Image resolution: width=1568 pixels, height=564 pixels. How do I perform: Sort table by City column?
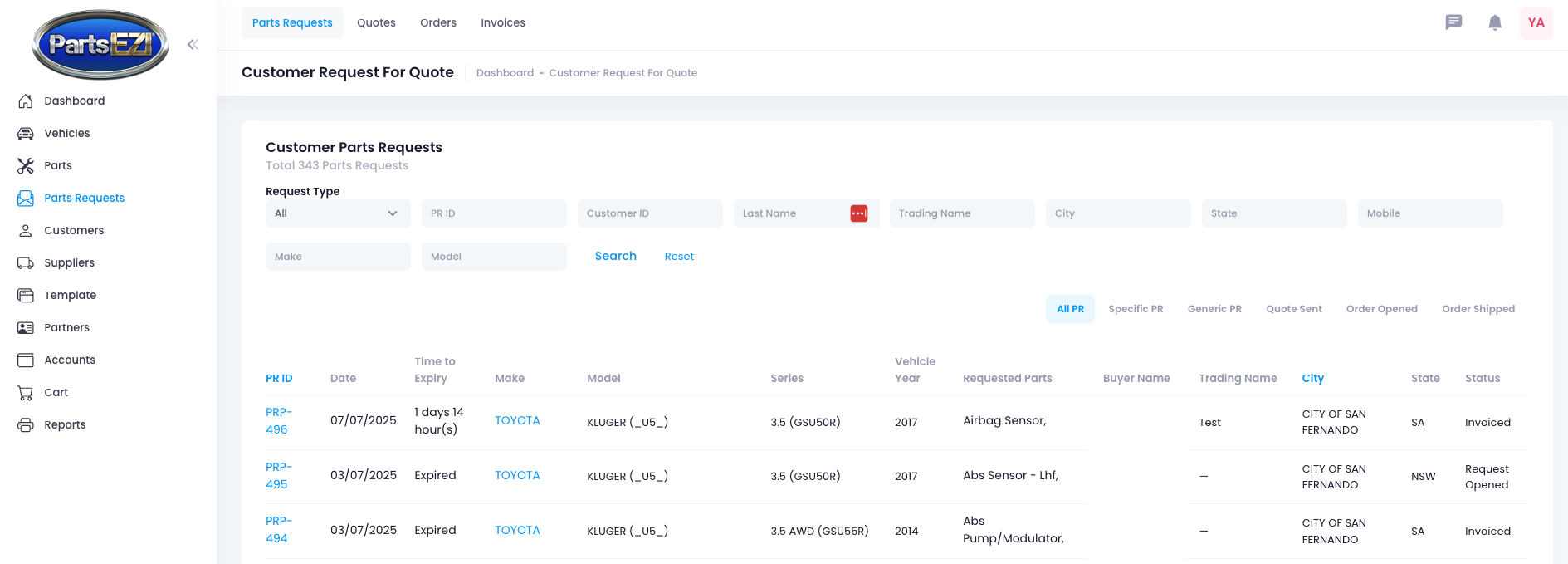coord(1312,378)
